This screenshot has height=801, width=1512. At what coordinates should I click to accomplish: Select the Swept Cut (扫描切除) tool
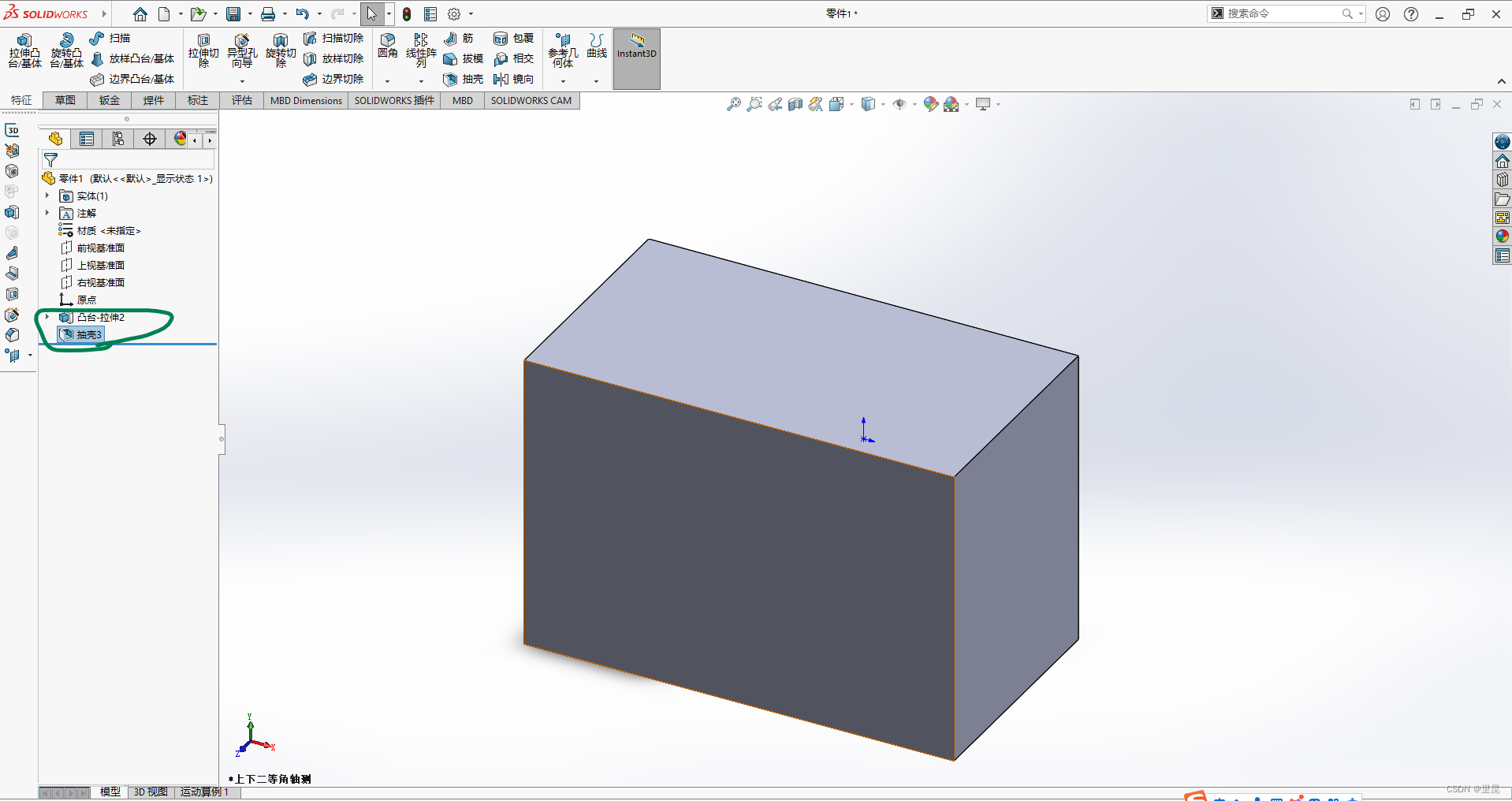[x=333, y=38]
